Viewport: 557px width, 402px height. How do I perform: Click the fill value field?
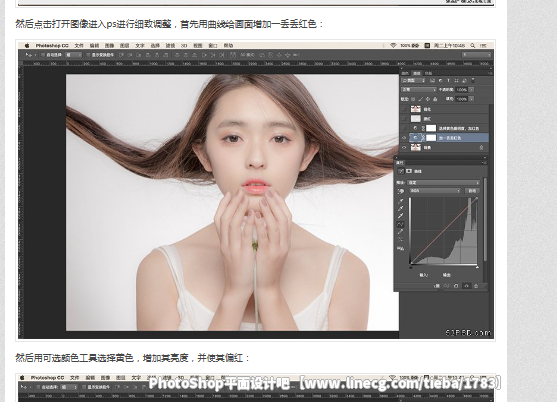click(461, 99)
